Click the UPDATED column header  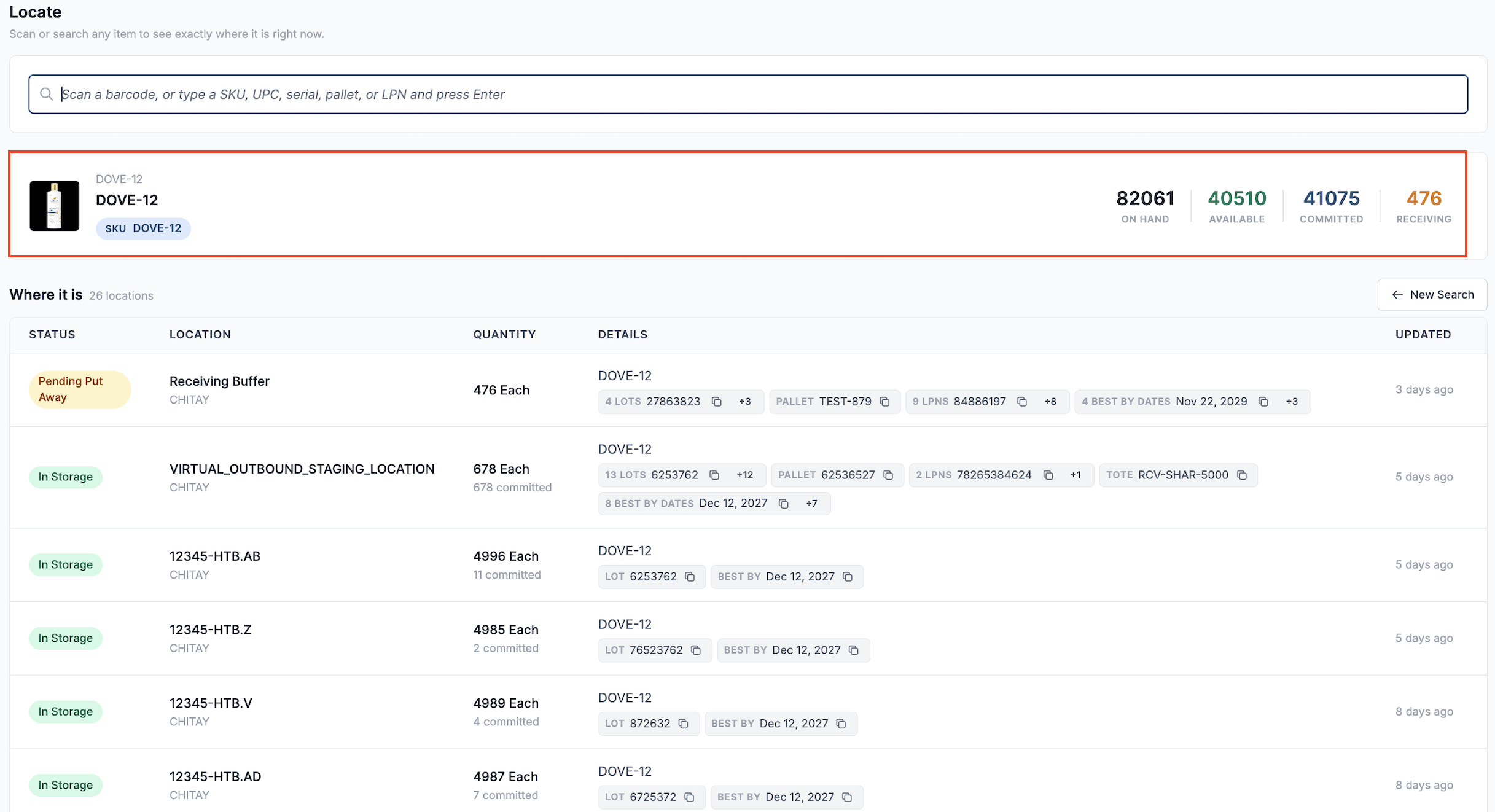(1423, 335)
